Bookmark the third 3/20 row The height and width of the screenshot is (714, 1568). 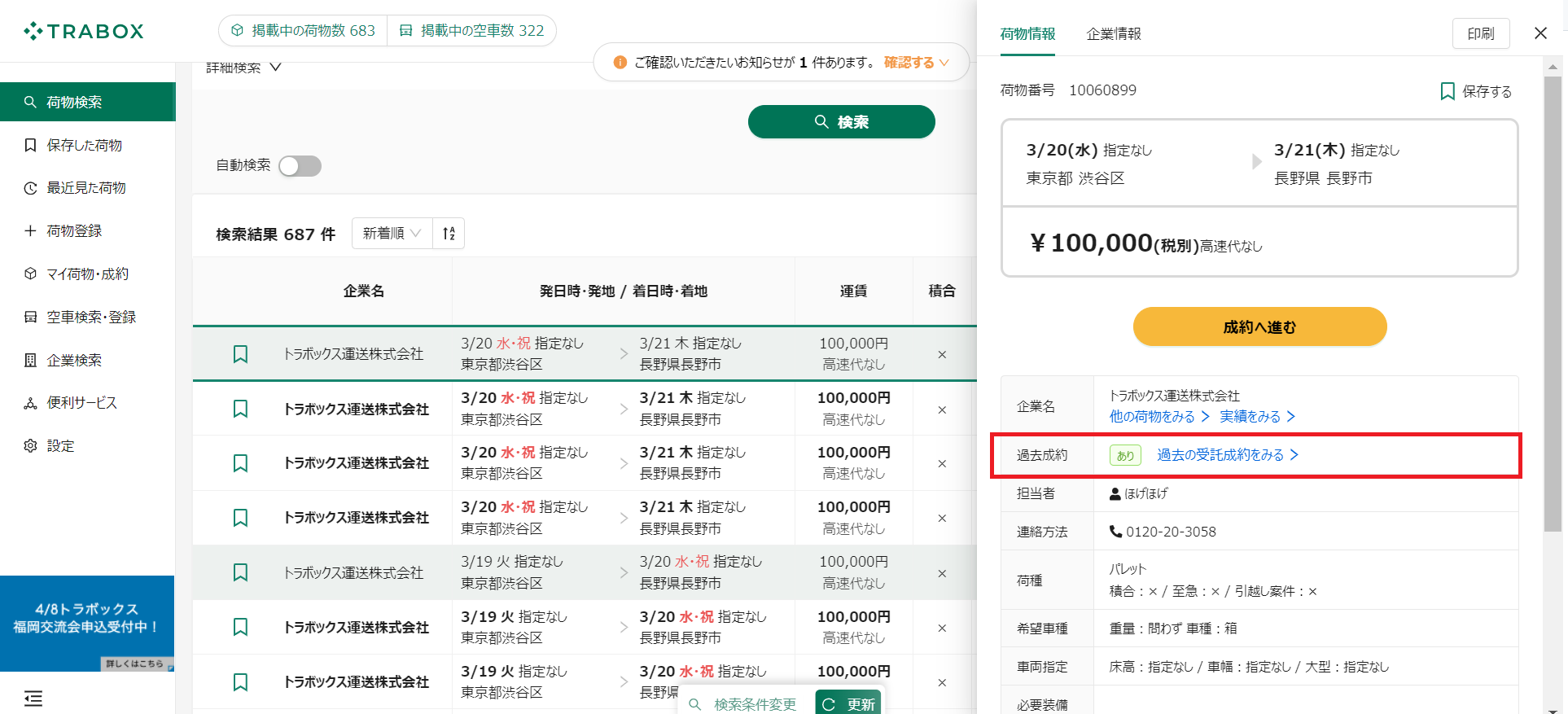coord(240,463)
